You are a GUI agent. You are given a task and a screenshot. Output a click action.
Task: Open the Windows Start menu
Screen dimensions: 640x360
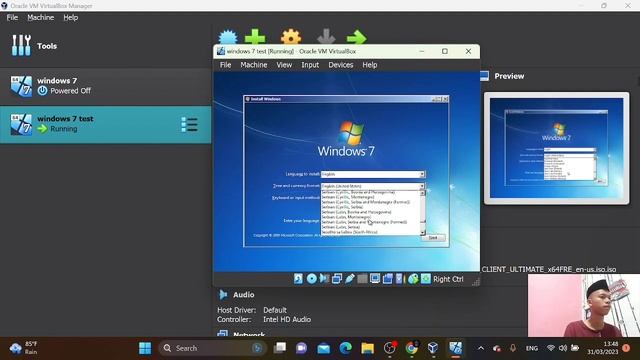[145, 348]
